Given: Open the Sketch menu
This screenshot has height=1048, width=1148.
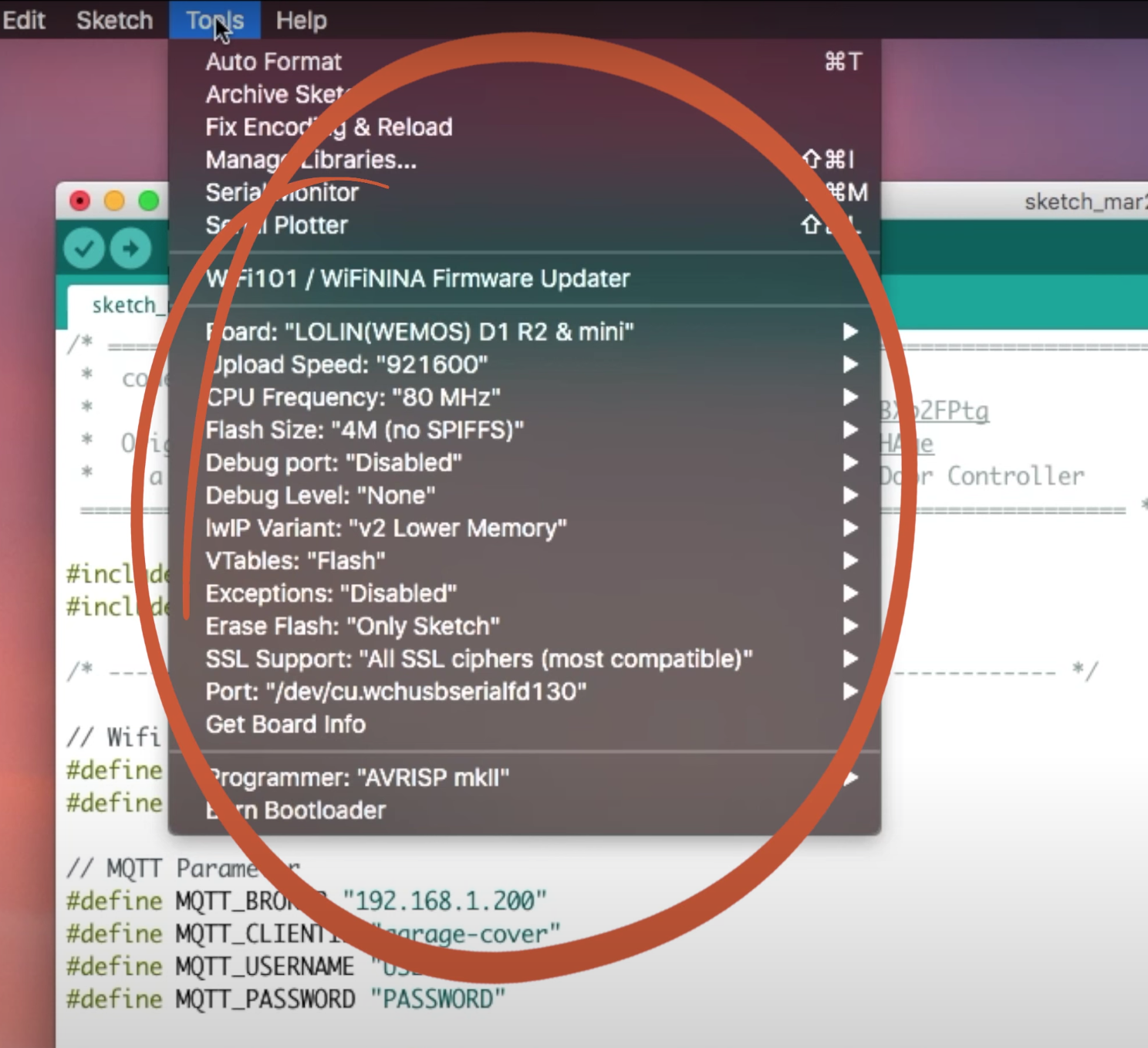Looking at the screenshot, I should [114, 20].
